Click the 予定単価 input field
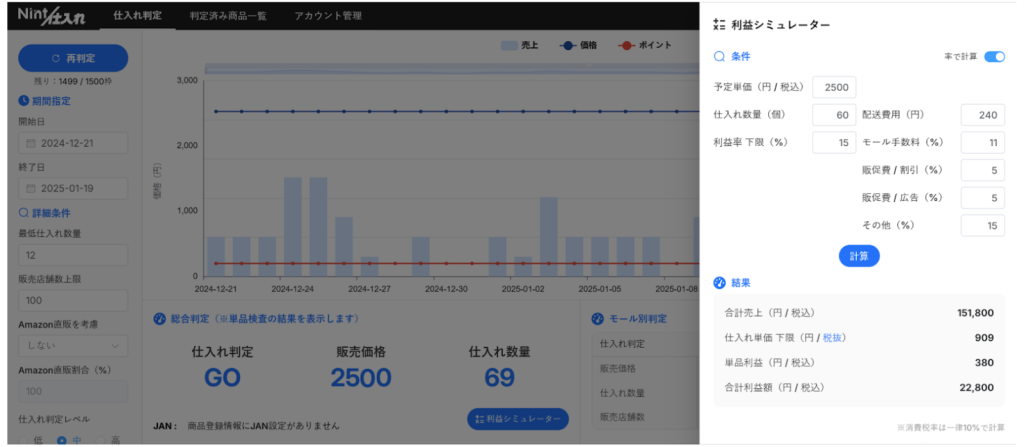1024x447 pixels. point(834,88)
